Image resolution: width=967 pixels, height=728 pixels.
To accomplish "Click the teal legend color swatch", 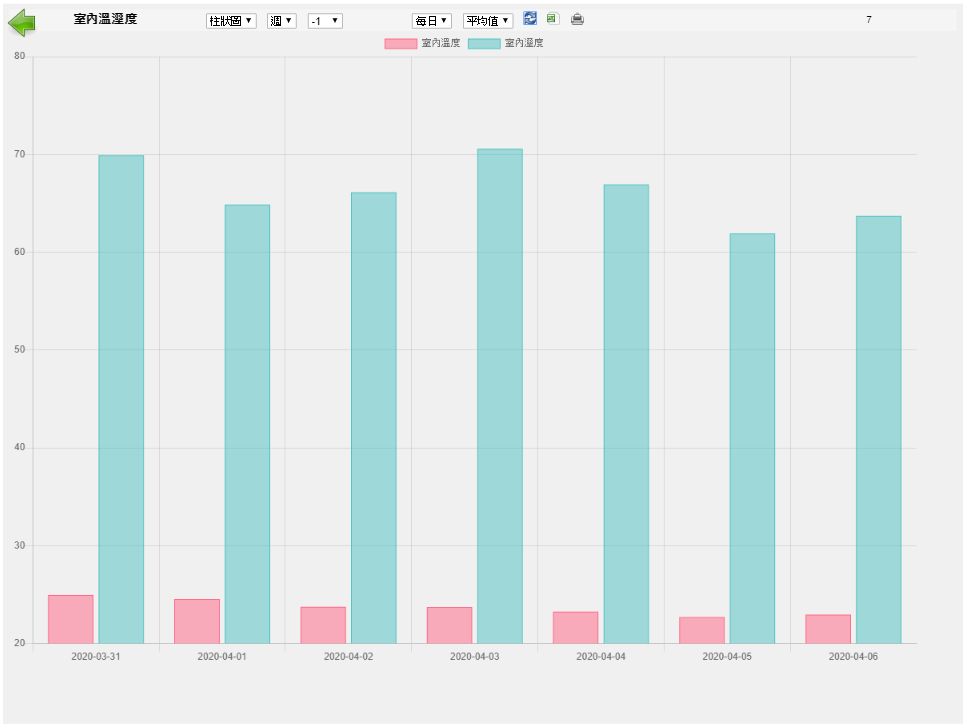I will [483, 44].
